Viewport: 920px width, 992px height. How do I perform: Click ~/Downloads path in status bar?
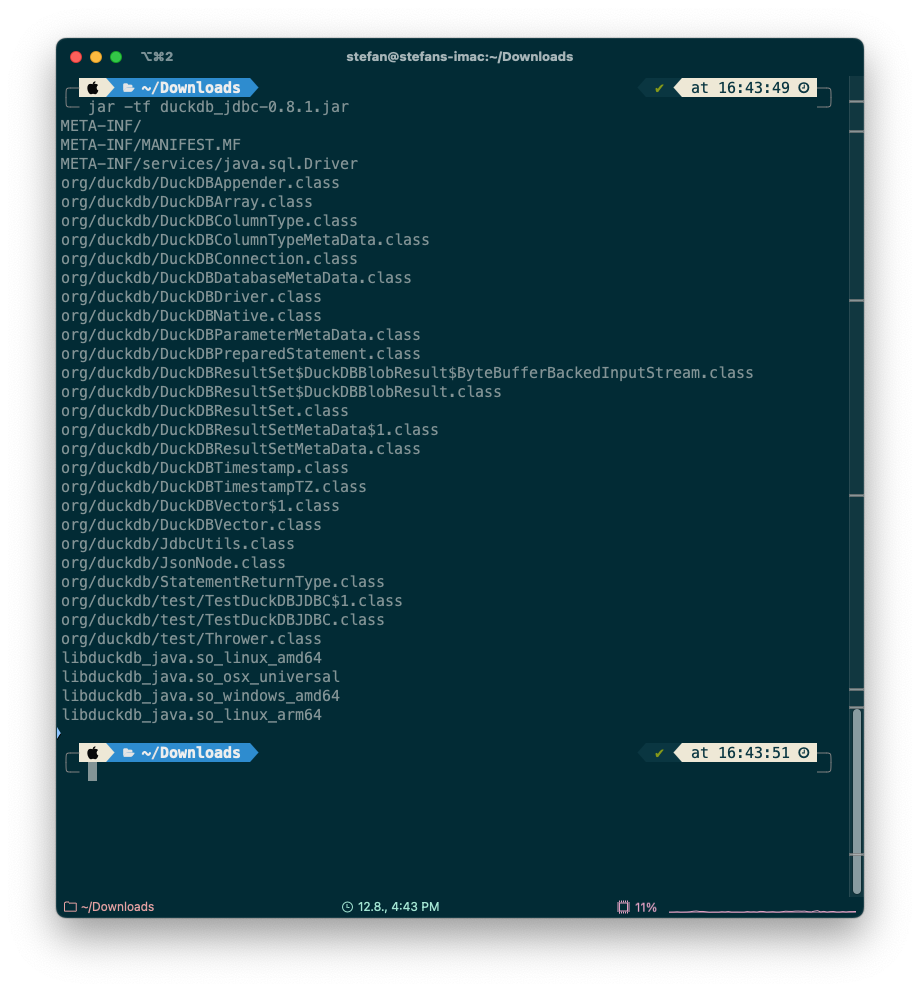(118, 907)
